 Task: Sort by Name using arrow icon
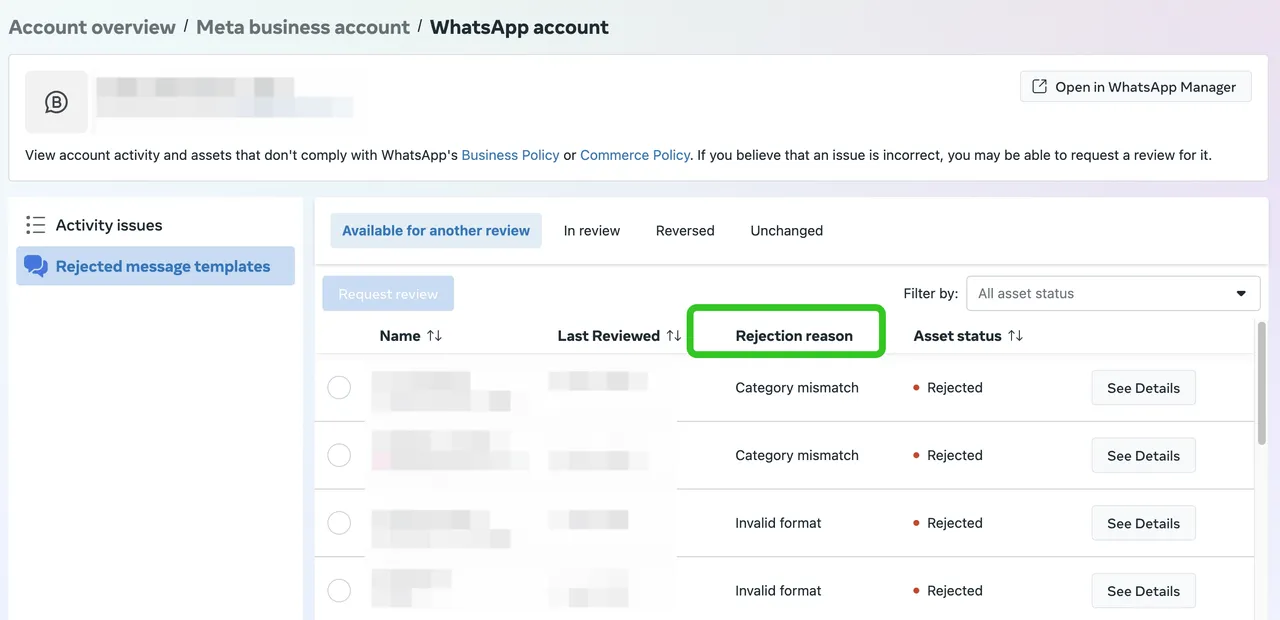click(434, 336)
